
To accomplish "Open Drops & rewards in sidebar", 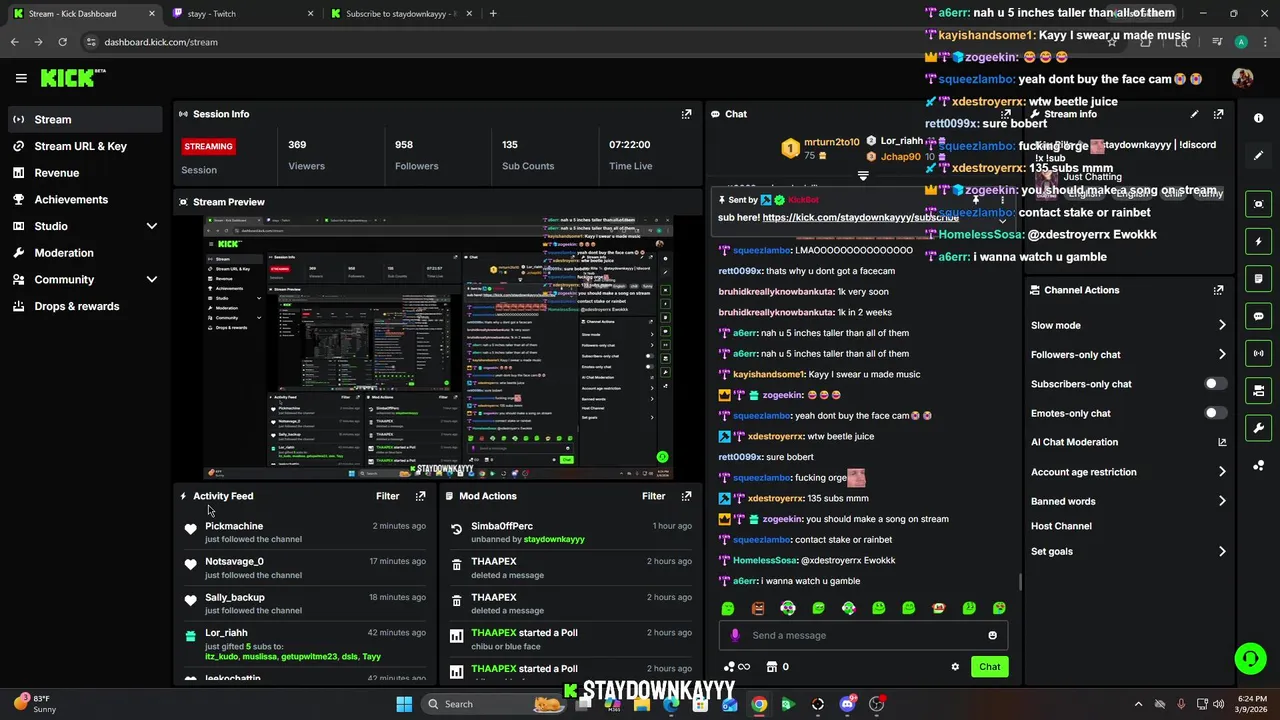I will coord(85,306).
